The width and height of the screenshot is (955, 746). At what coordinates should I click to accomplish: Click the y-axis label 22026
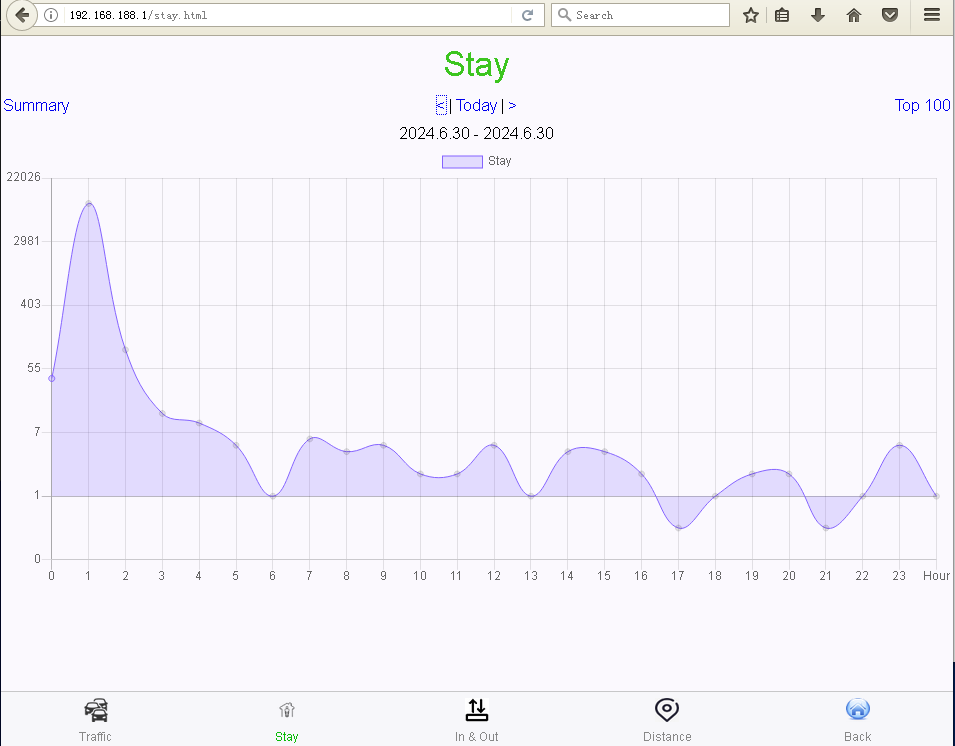tap(24, 177)
